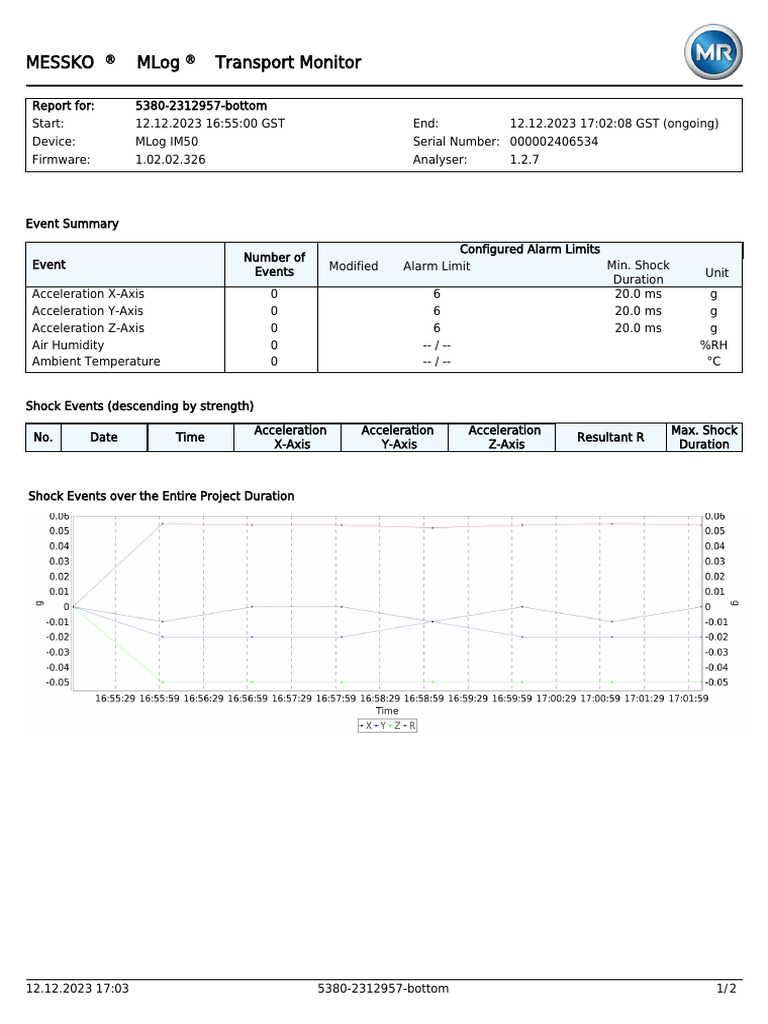Click the chart legend entry 'Z'
This screenshot has width=768, height=1024.
395,726
